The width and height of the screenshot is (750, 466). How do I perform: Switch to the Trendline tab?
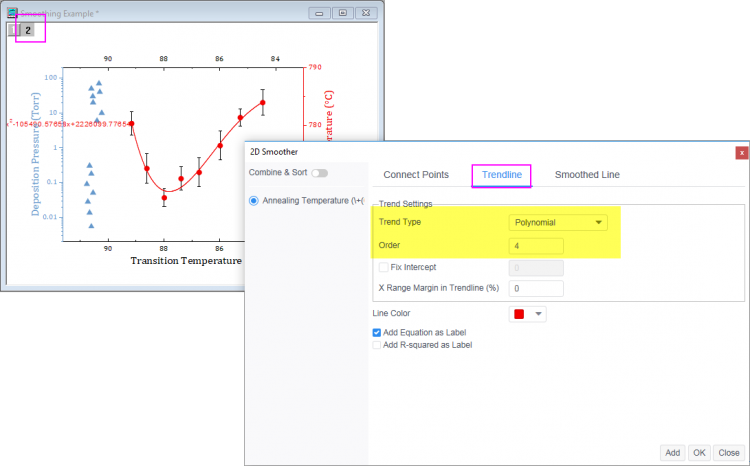(x=502, y=175)
